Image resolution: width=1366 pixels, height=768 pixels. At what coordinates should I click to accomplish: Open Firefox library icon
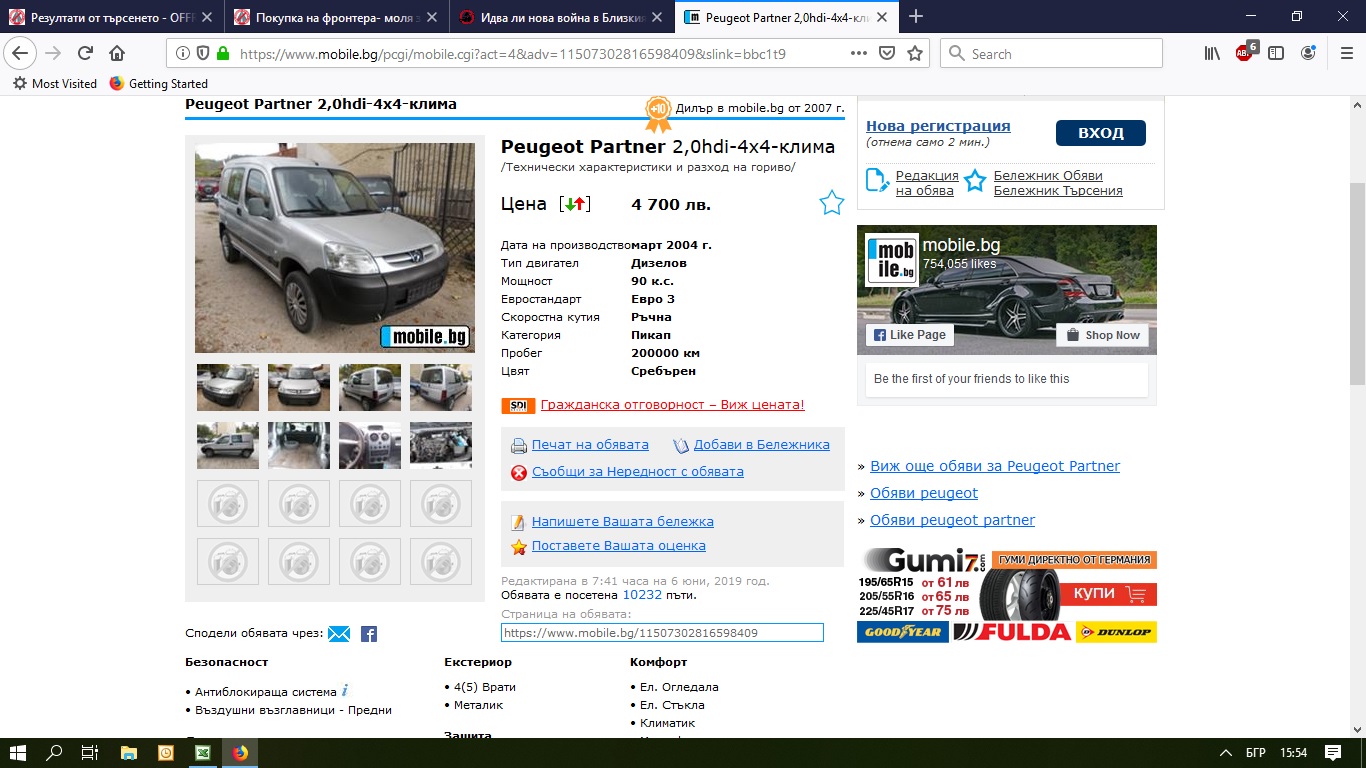pyautogui.click(x=1212, y=54)
